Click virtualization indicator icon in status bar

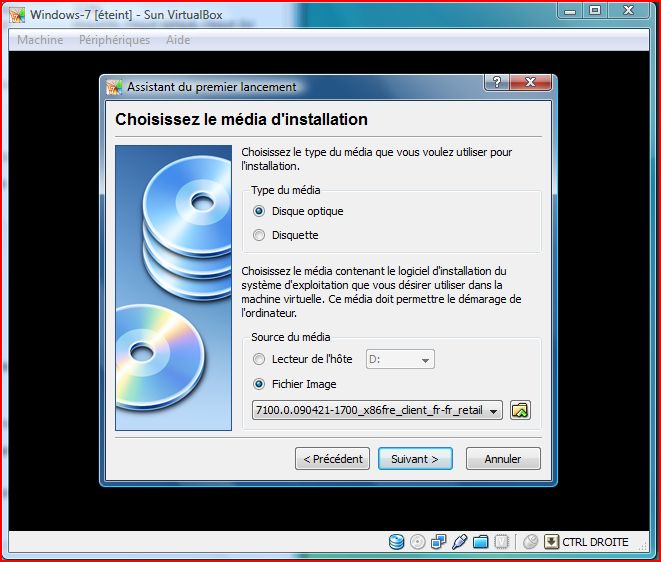tap(501, 542)
